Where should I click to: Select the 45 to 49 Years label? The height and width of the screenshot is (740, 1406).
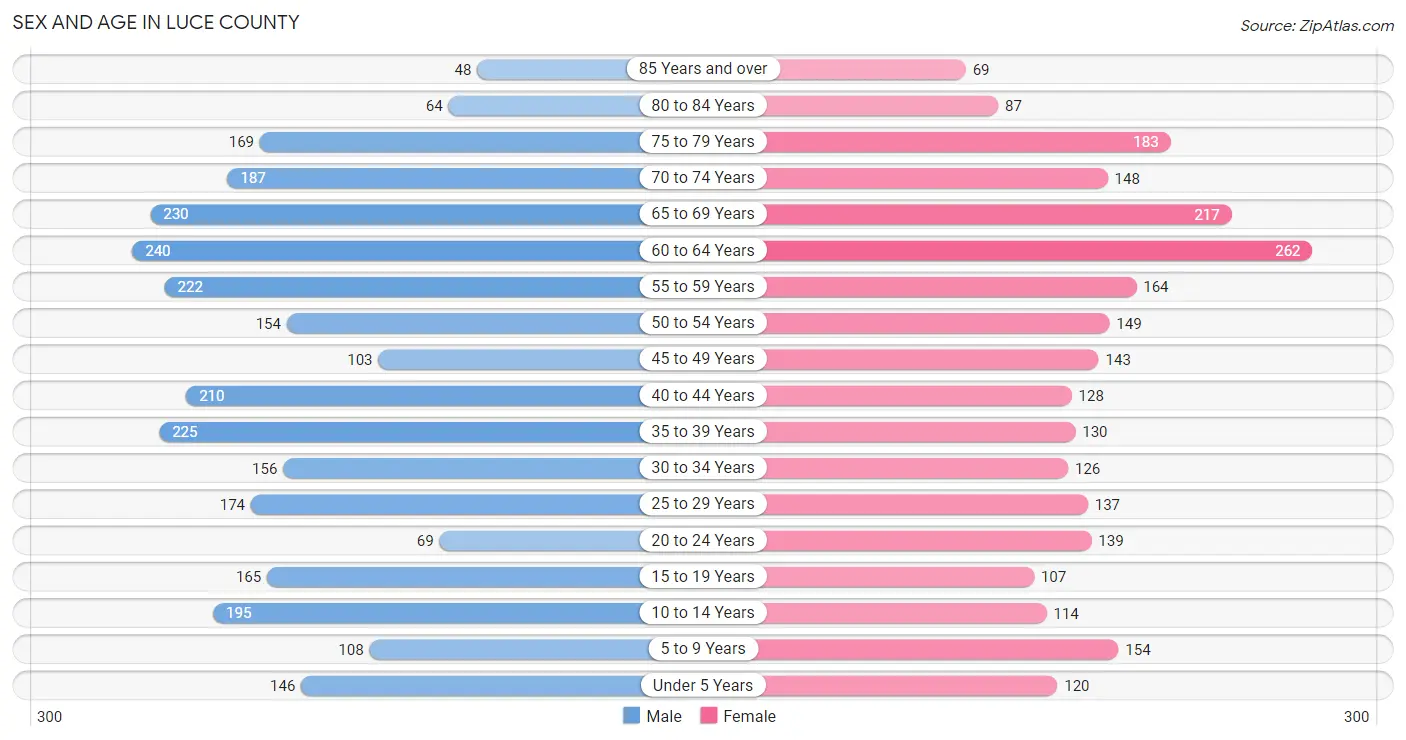tap(703, 359)
